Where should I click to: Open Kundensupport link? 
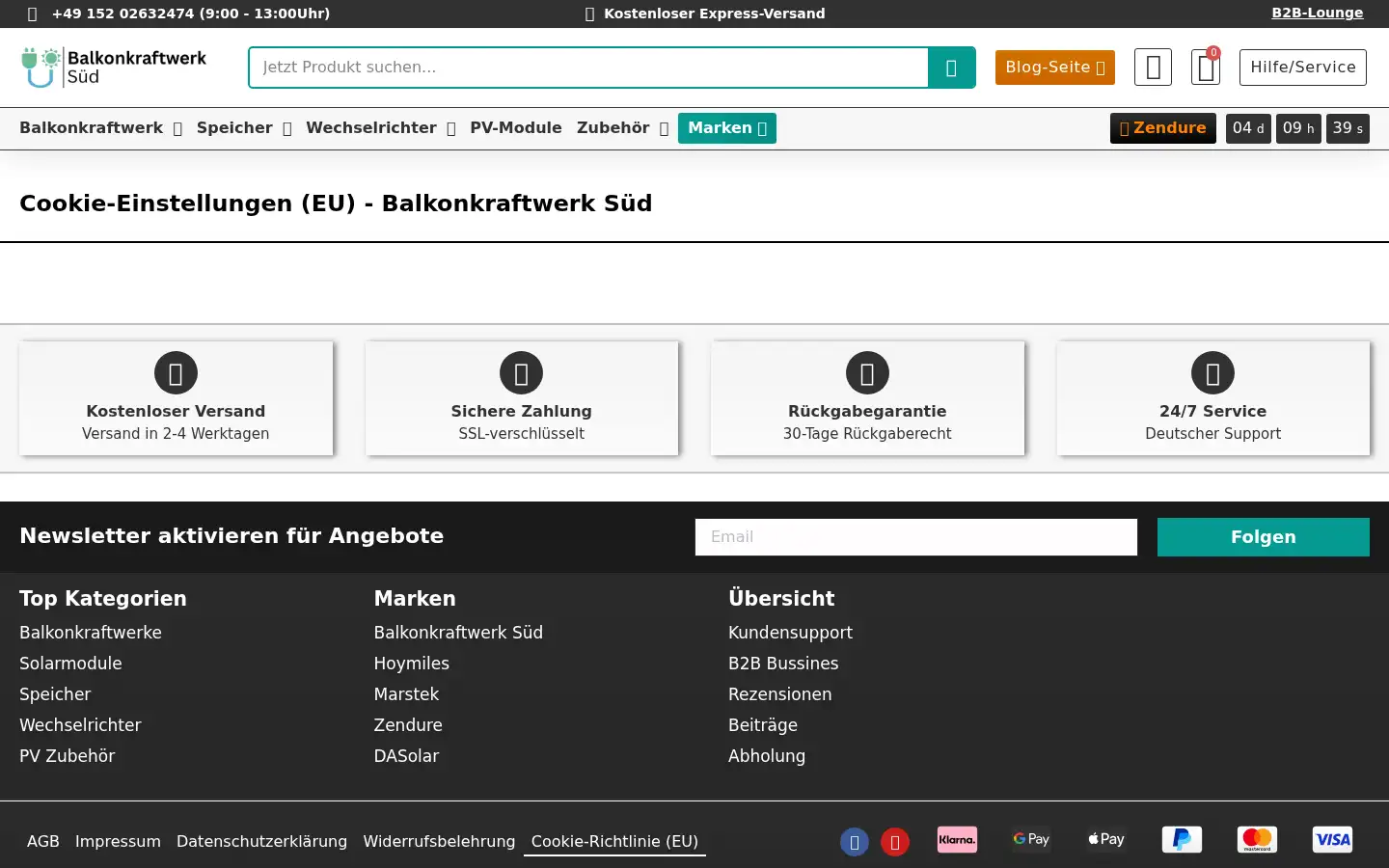pyautogui.click(x=790, y=633)
